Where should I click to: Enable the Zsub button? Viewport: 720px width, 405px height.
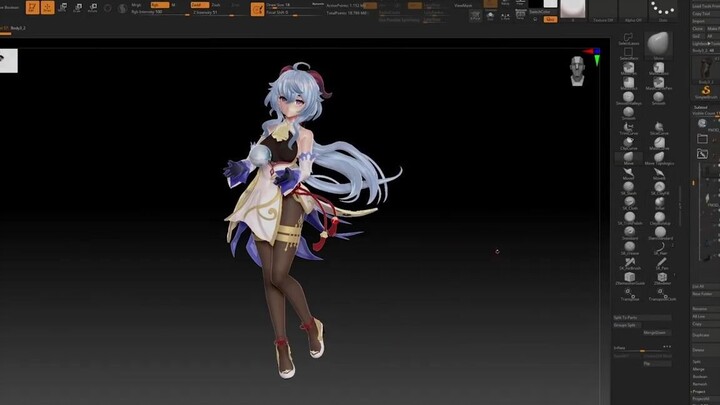click(216, 5)
